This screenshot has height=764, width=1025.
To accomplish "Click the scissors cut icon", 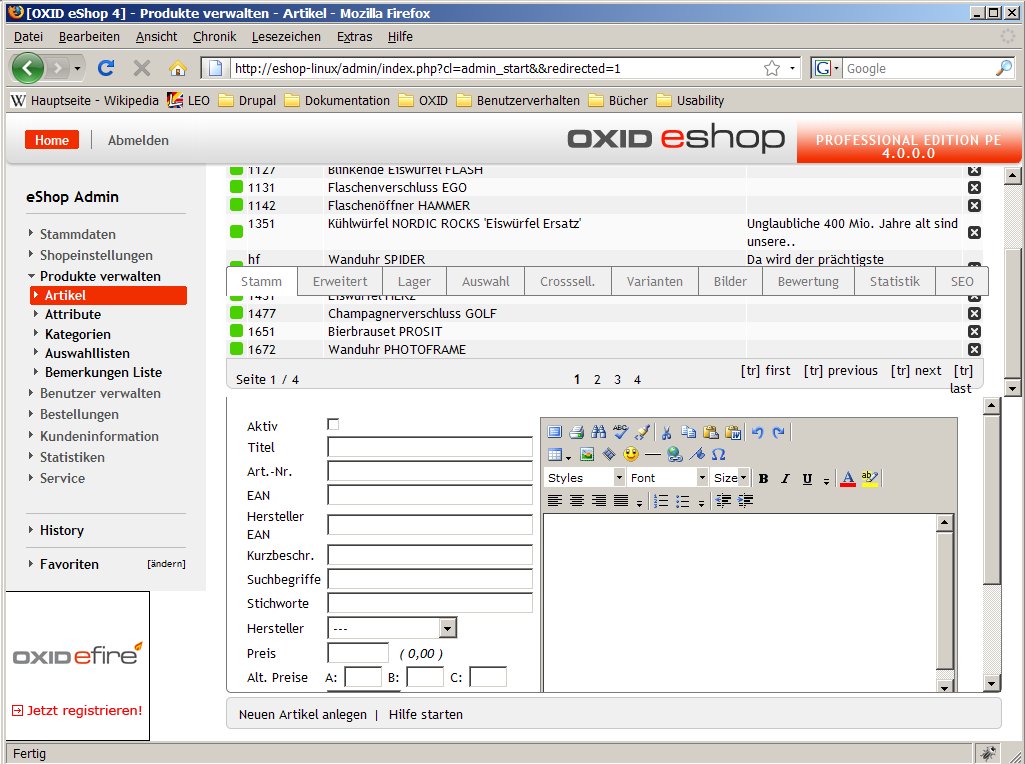I will [x=667, y=432].
